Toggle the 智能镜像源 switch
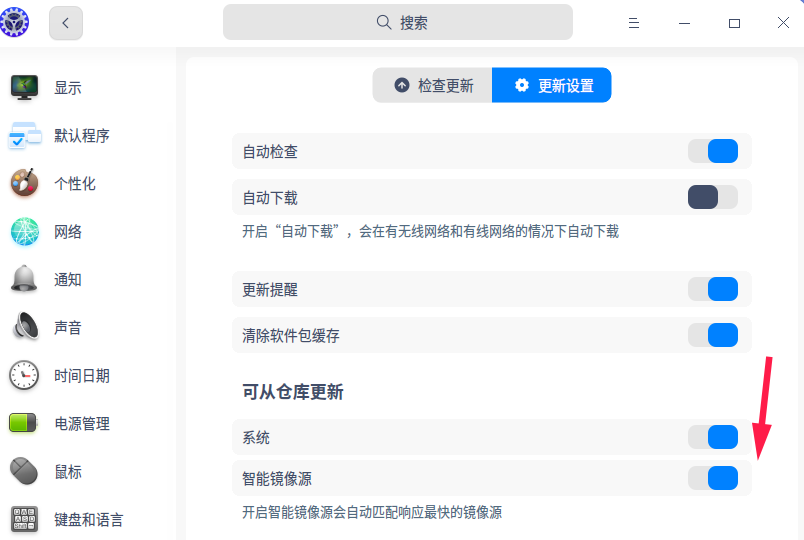The height and width of the screenshot is (540, 804). 713,478
